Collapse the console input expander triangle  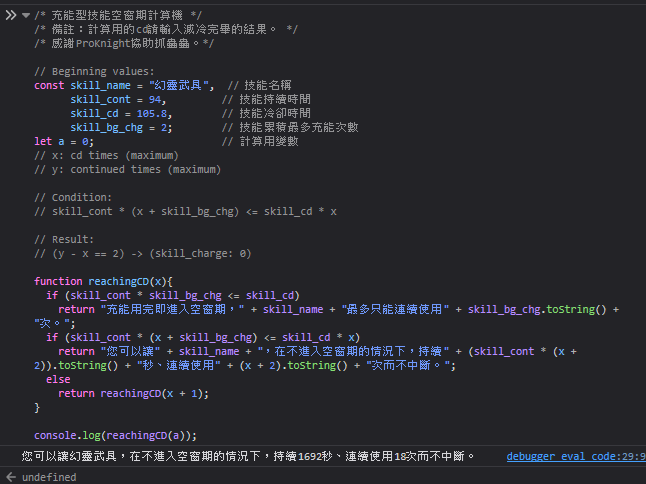point(26,16)
